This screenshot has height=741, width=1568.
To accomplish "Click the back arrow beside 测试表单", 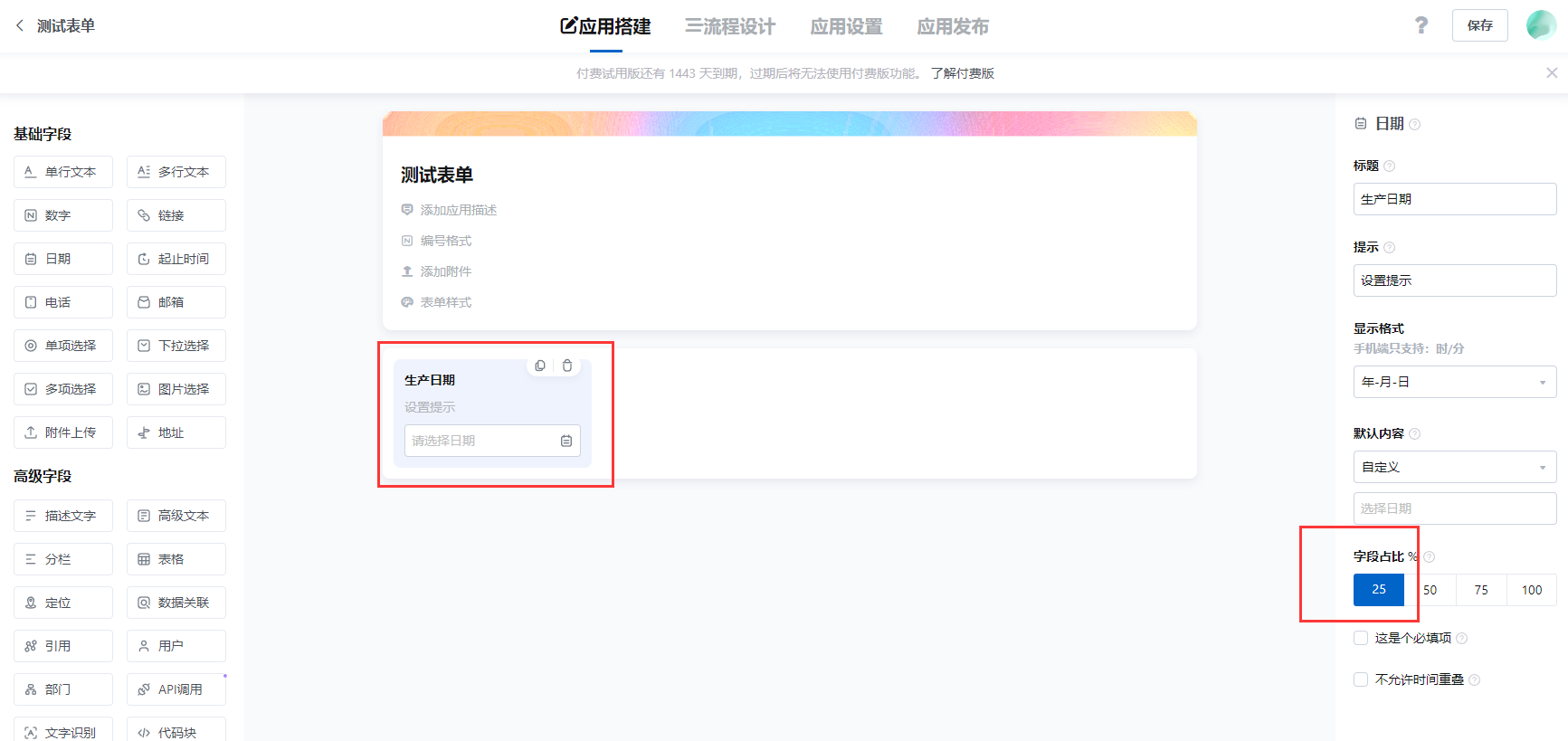I will click(20, 26).
